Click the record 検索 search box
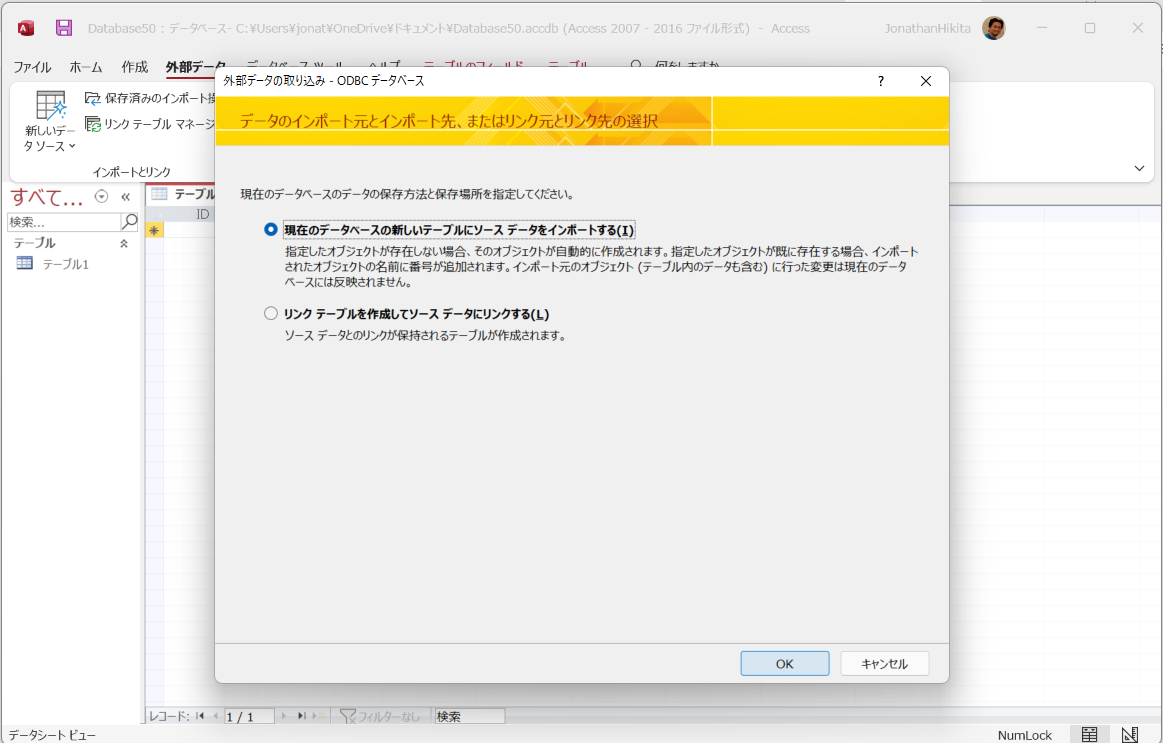This screenshot has height=743, width=1163. [468, 715]
